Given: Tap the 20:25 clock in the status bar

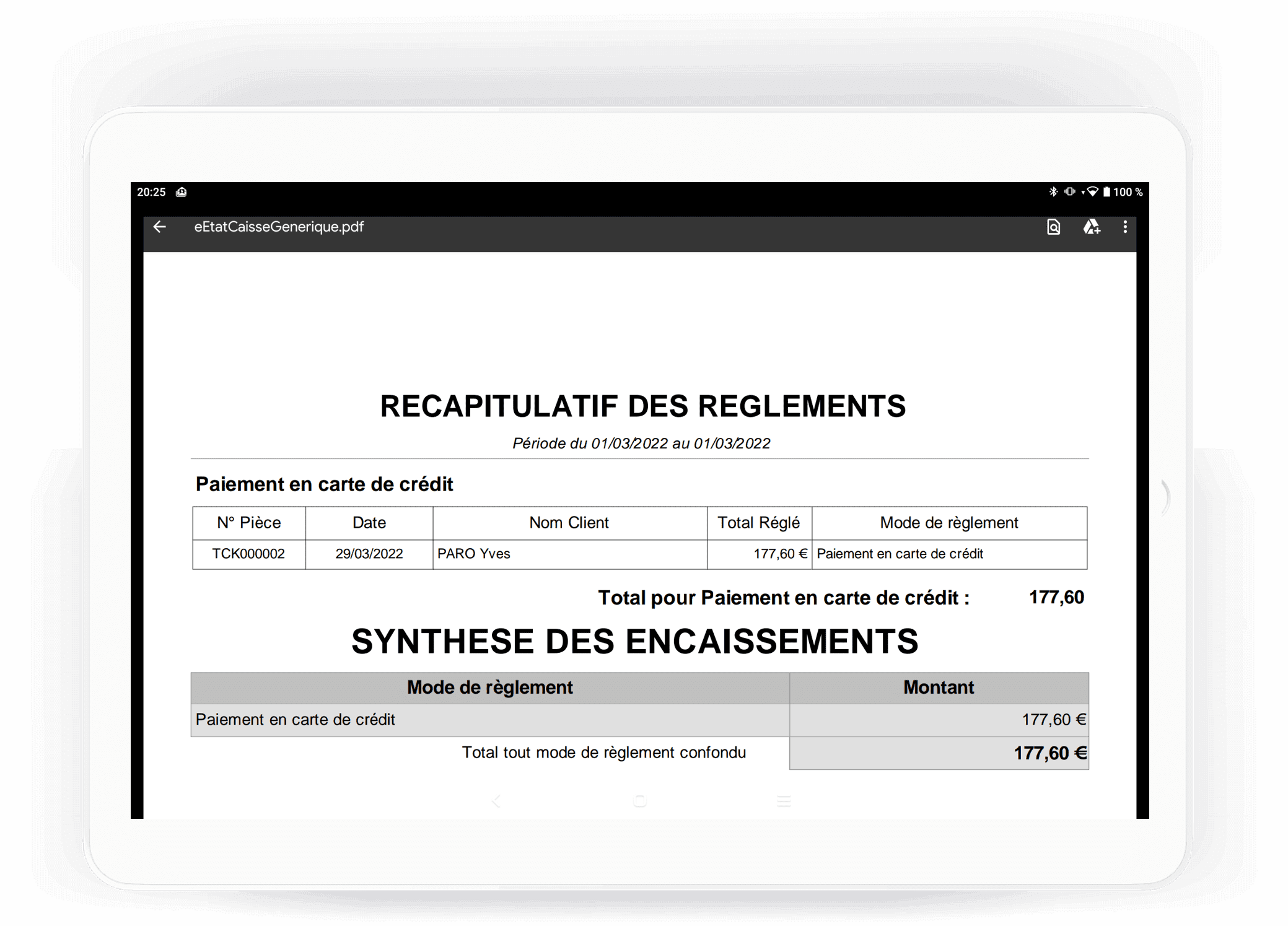Looking at the screenshot, I should pos(151,192).
